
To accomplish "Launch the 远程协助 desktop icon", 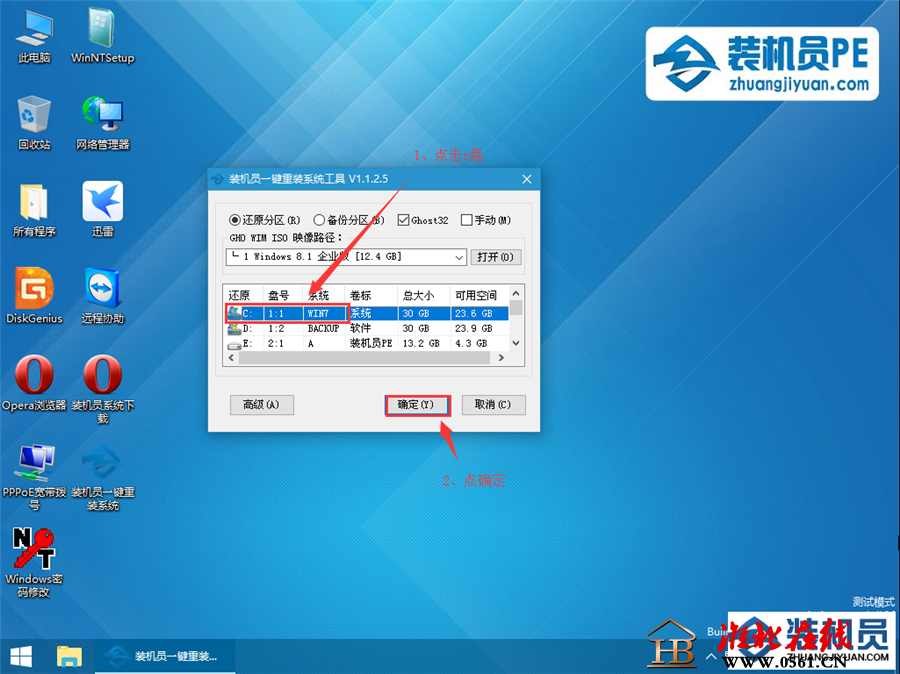I will point(103,296).
